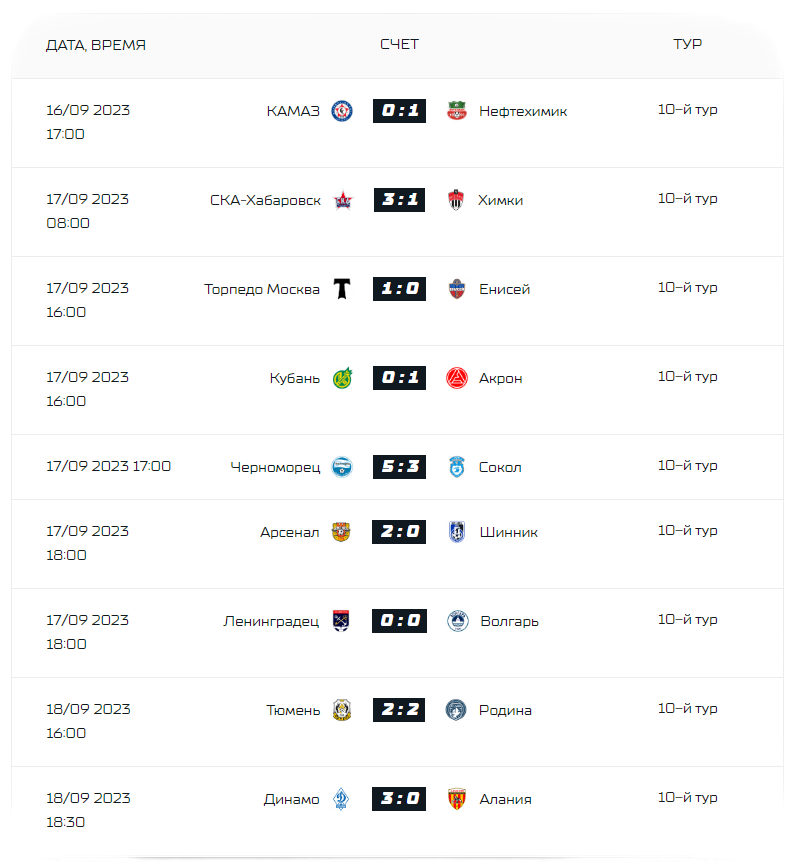Open the SKA-Khabarovsk star logo
801x862 pixels.
(x=343, y=200)
